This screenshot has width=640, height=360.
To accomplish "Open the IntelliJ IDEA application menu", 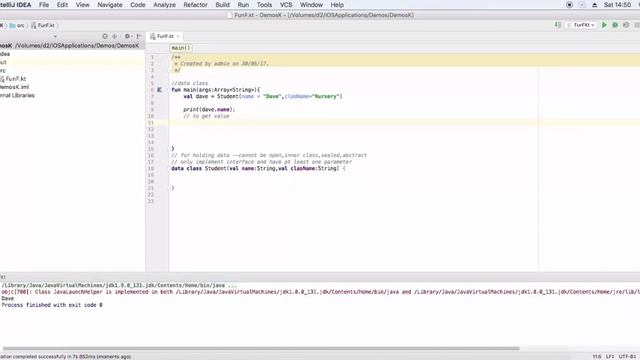I will coord(16,5).
